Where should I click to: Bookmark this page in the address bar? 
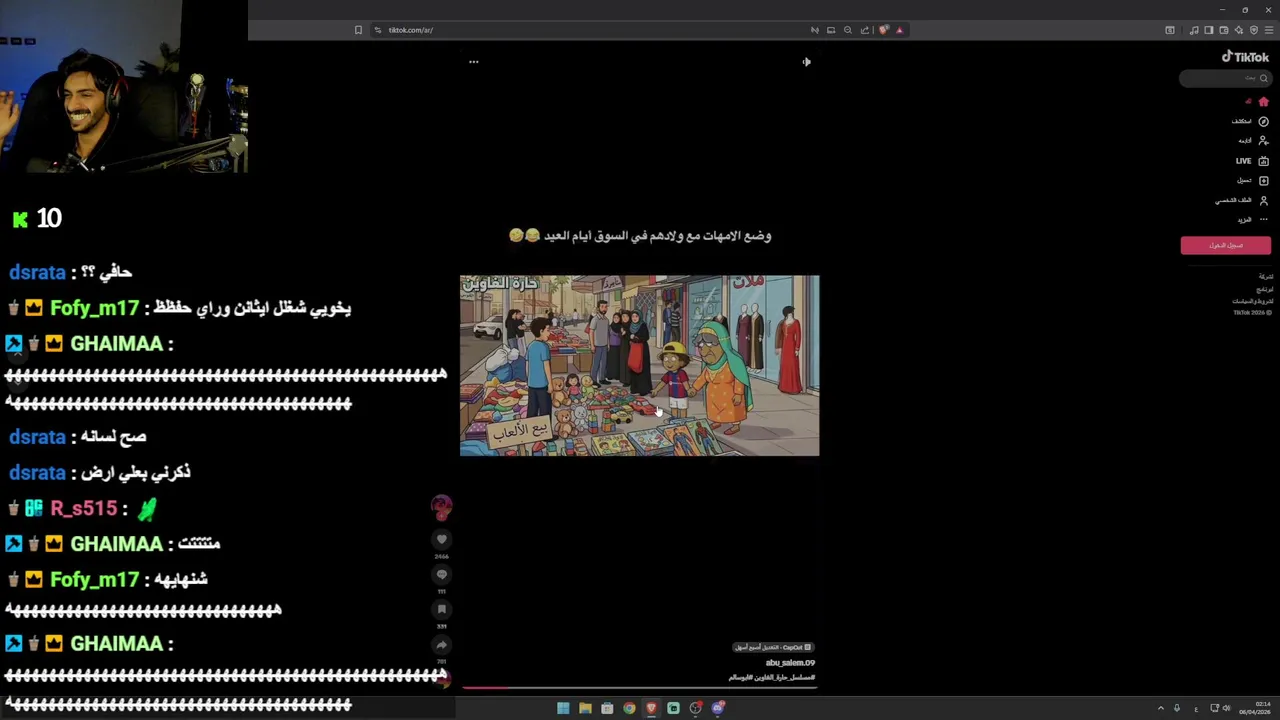pos(358,30)
